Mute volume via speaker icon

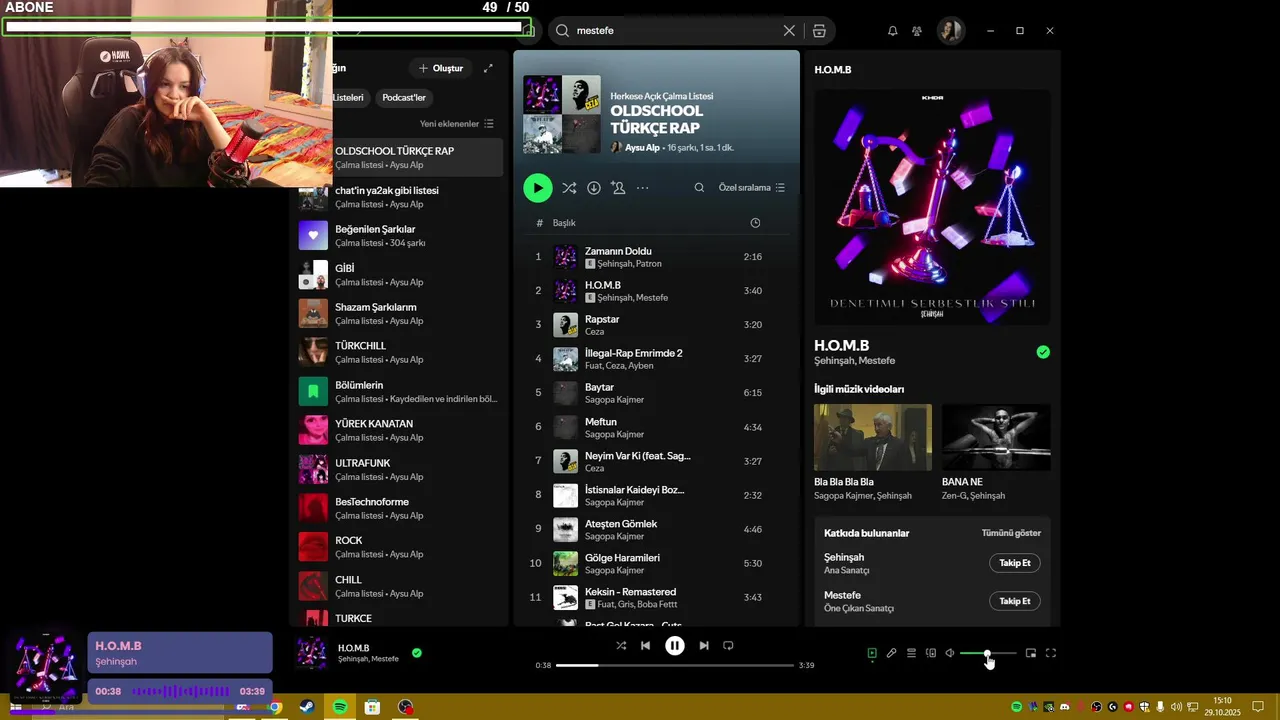click(x=950, y=653)
